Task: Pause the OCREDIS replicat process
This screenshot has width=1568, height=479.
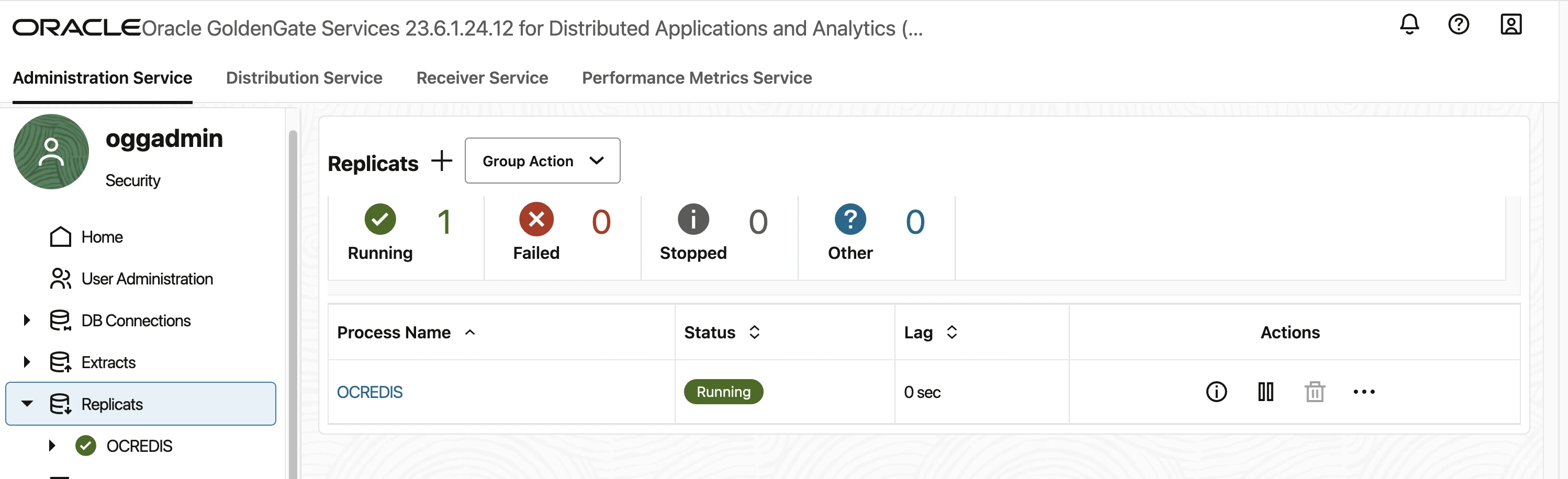Action: (x=1265, y=392)
